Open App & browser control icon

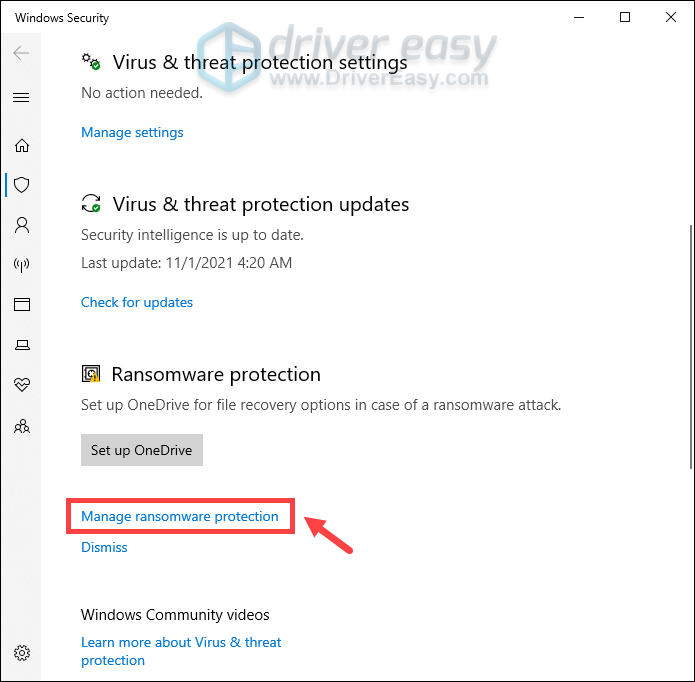[x=22, y=304]
